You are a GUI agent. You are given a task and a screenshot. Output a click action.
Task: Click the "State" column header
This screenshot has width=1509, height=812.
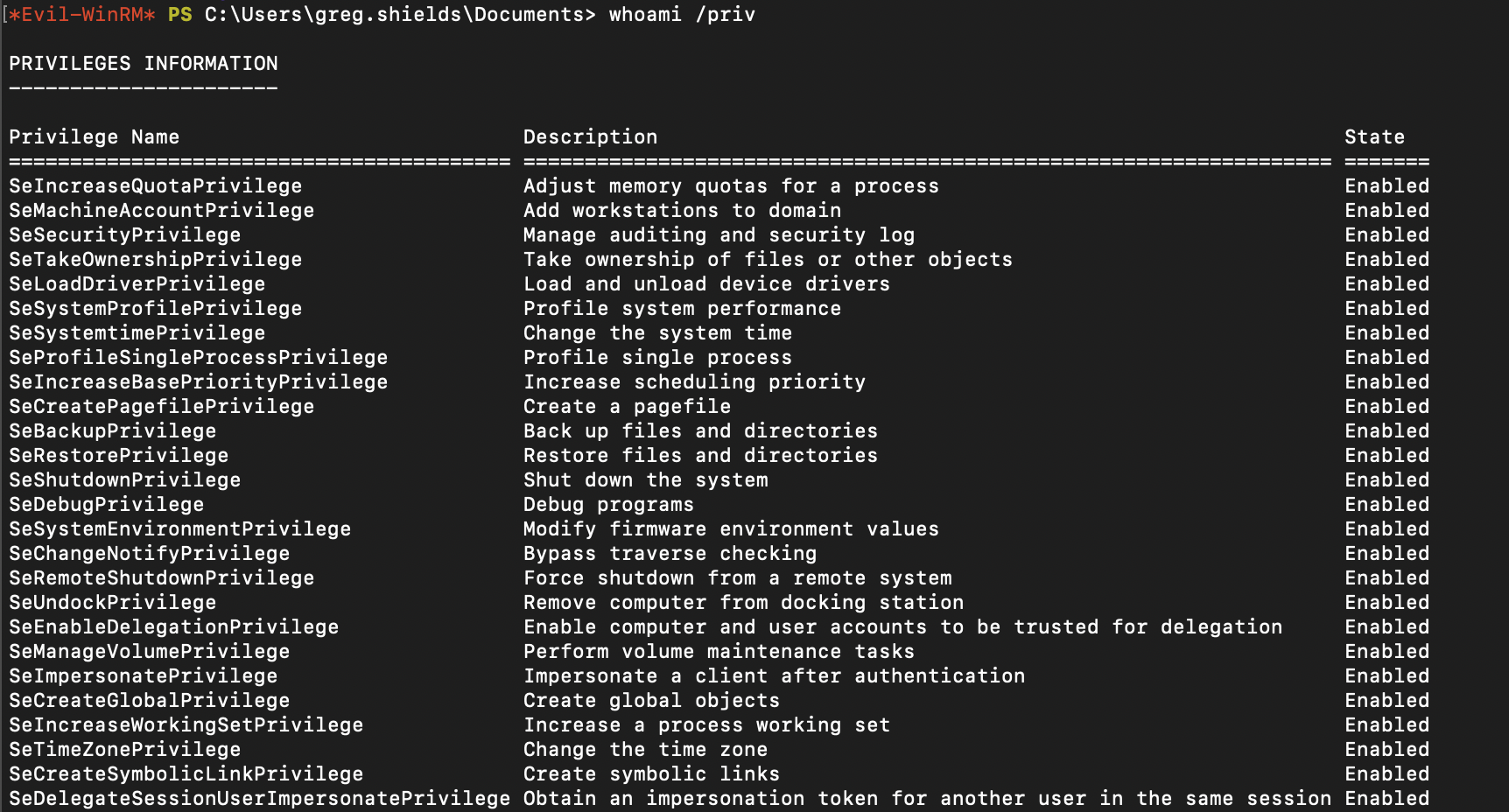(x=1374, y=137)
